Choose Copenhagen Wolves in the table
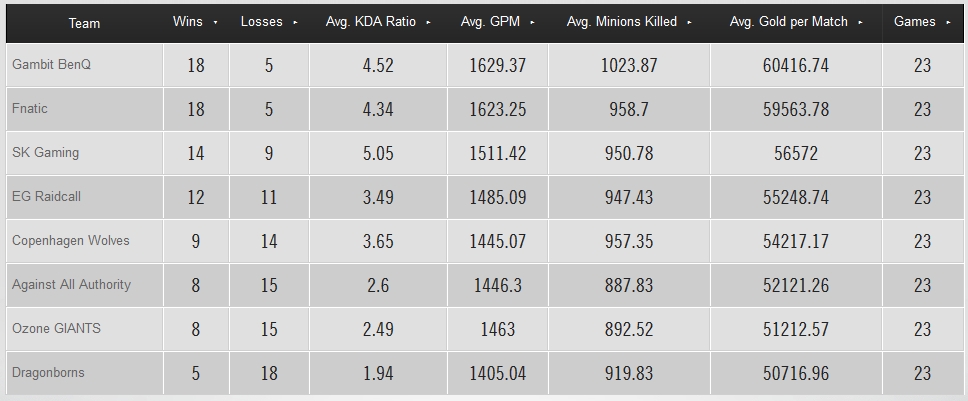This screenshot has height=401, width=968. [x=70, y=241]
